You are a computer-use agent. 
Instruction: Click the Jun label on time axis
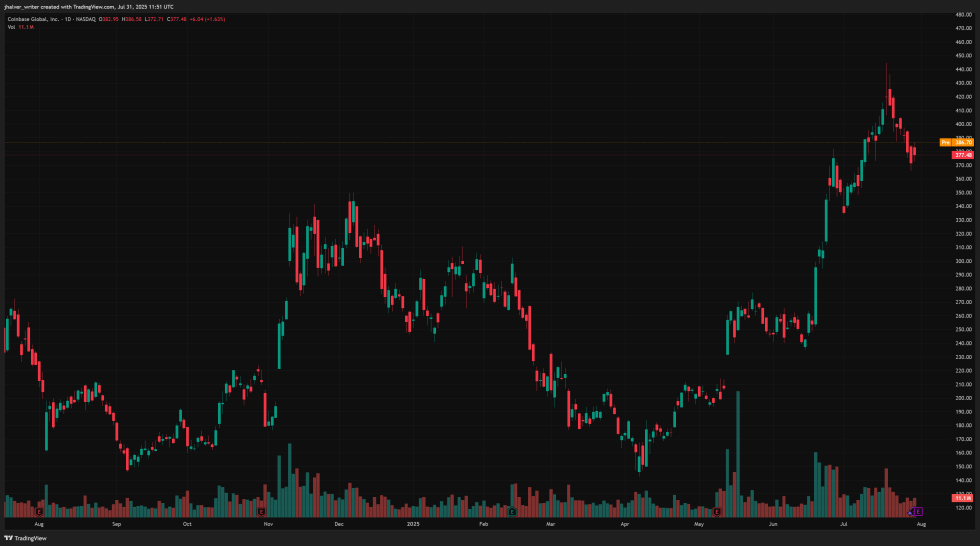coord(774,522)
